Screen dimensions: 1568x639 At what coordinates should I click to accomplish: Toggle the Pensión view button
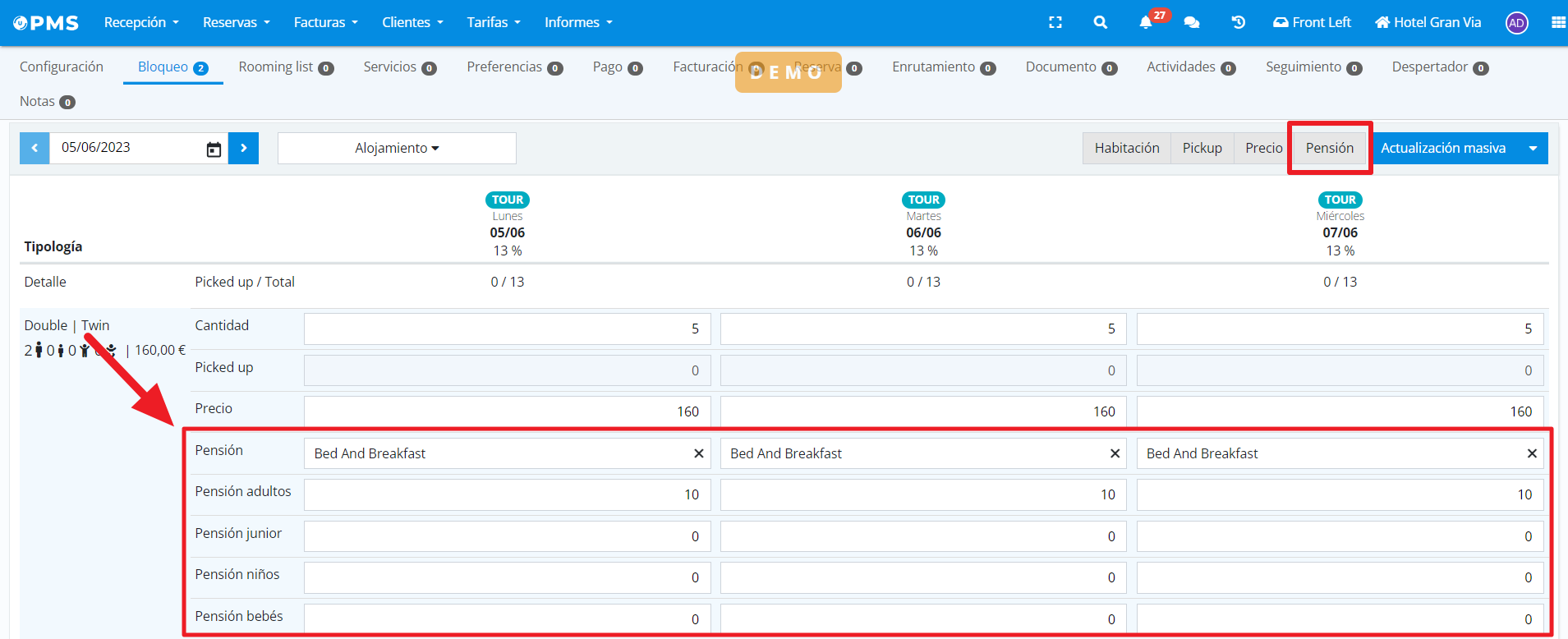(x=1329, y=149)
